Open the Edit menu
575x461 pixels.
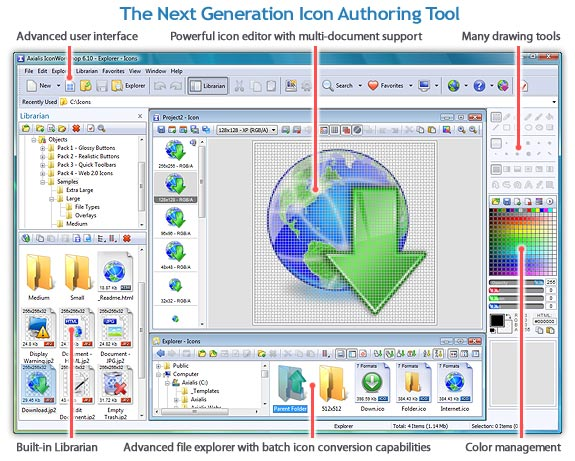coord(42,71)
